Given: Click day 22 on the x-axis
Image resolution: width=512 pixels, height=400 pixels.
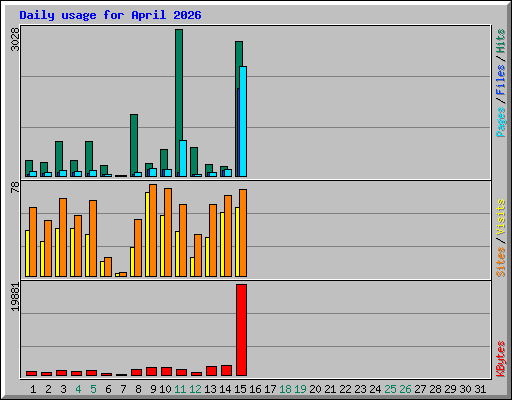Looking at the screenshot, I should coord(345,389).
